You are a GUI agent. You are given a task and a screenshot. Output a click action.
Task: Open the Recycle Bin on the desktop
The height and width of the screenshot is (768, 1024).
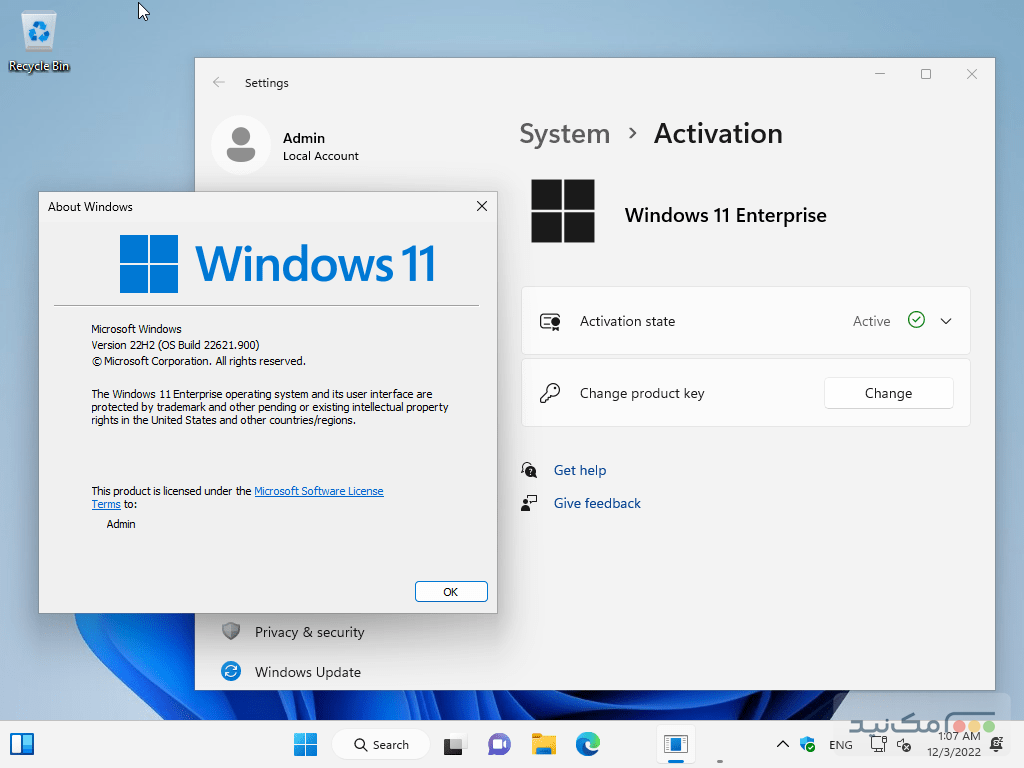click(x=38, y=30)
